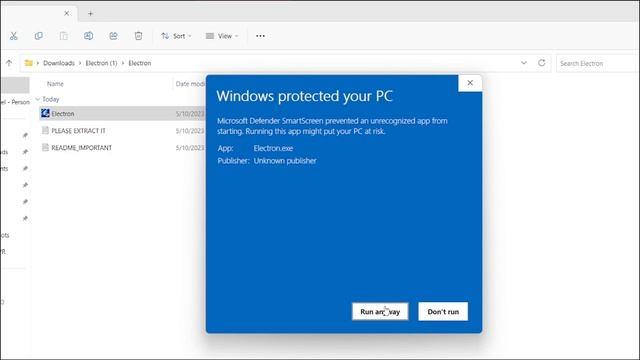Open the View dropdown

tap(222, 36)
